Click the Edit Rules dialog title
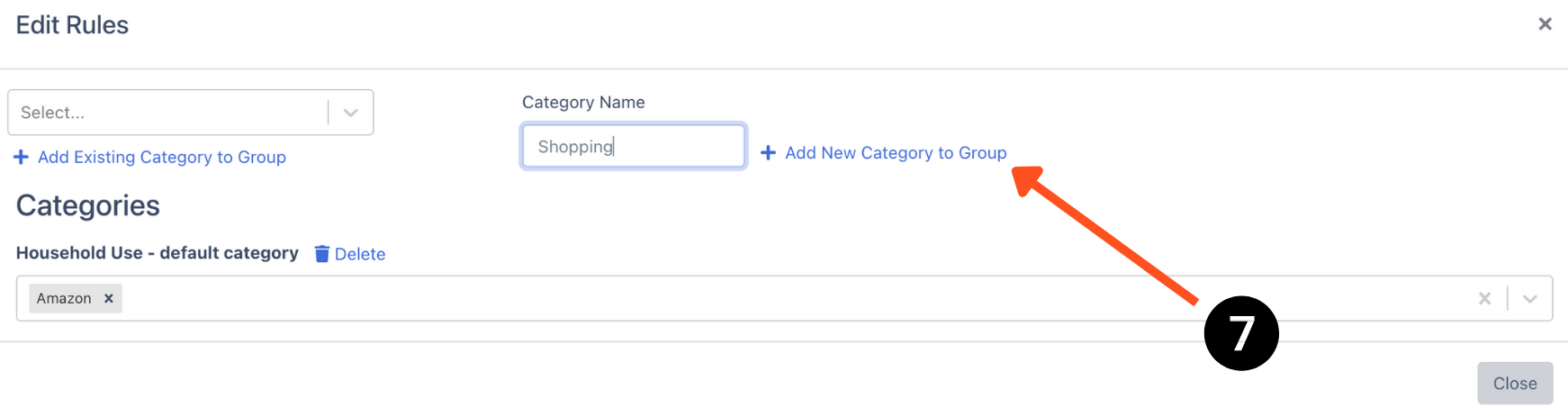 [72, 25]
